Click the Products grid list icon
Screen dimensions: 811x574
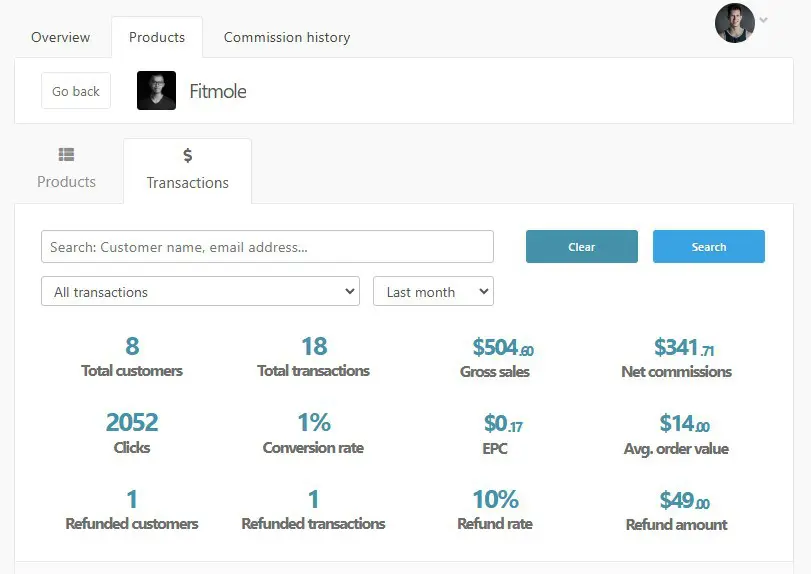pos(66,155)
